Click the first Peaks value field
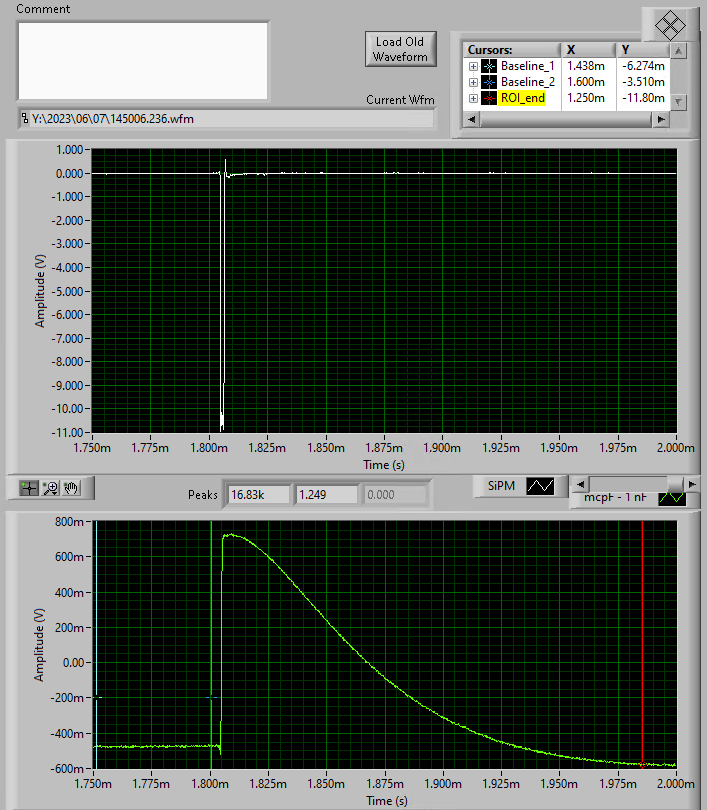This screenshot has height=810, width=707. (258, 495)
